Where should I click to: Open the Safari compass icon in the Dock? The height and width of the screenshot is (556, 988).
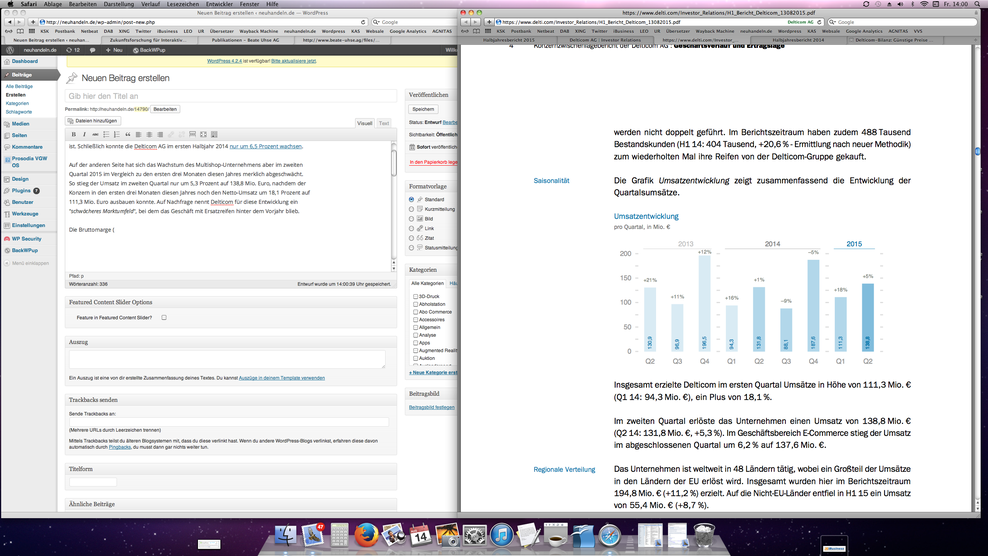[610, 536]
